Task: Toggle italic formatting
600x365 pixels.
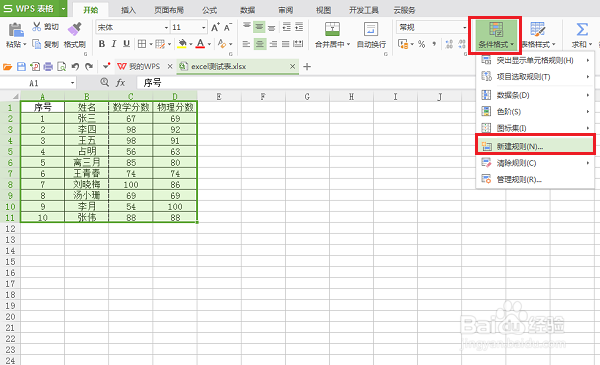Action: point(114,44)
